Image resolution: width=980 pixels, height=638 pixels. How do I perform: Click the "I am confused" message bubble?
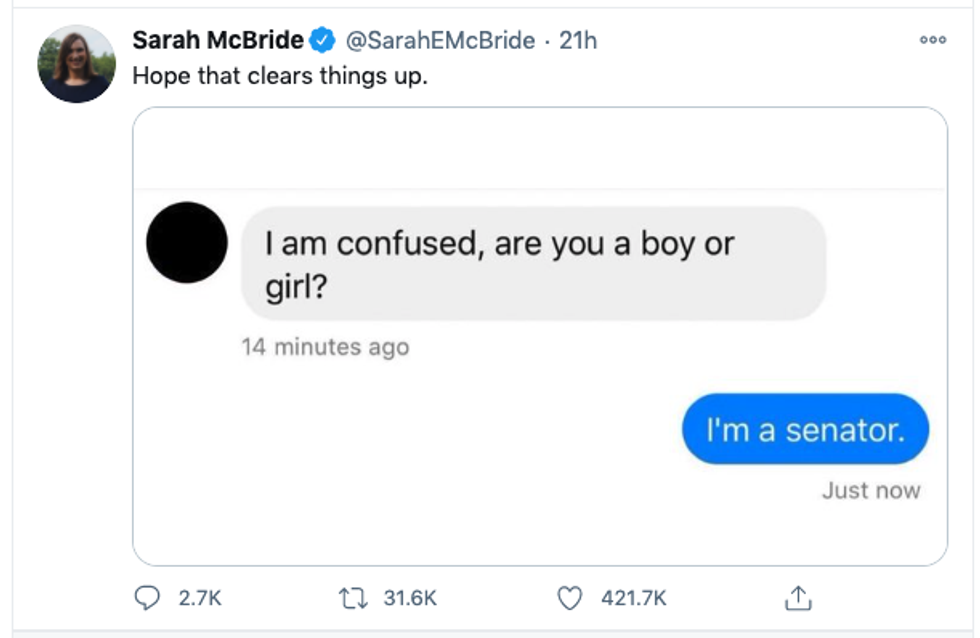tap(534, 264)
